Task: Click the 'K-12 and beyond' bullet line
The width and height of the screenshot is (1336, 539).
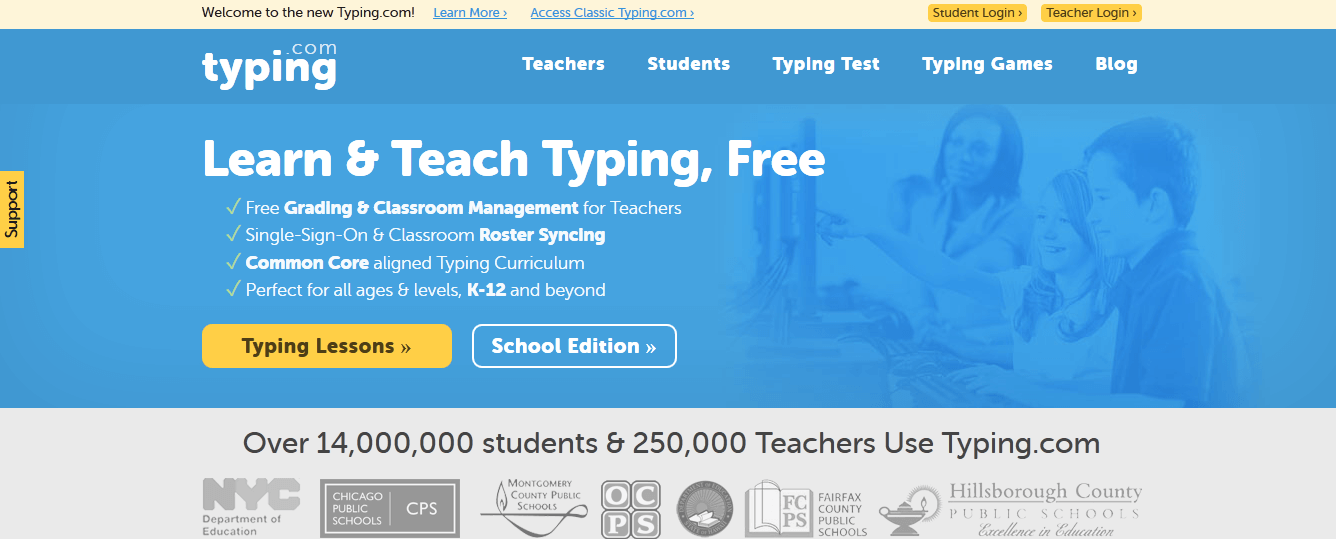Action: (415, 290)
